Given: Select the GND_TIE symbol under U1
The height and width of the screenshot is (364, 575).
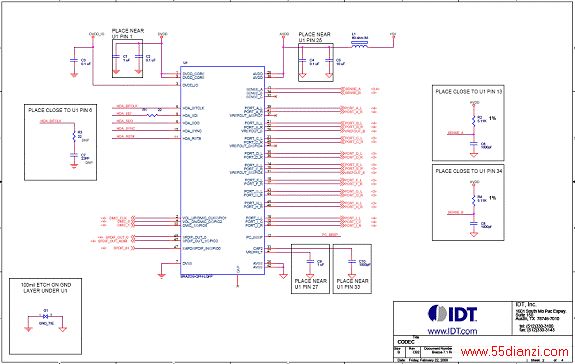Looking at the screenshot, I should [45, 316].
